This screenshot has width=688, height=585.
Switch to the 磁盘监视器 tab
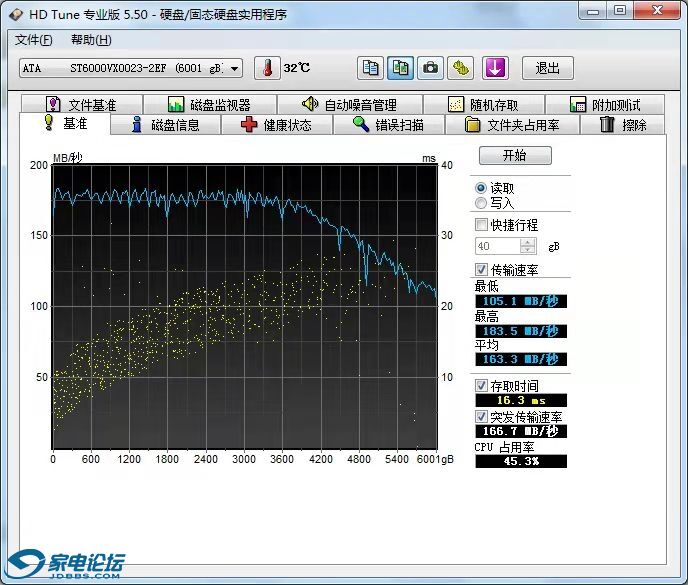(210, 104)
